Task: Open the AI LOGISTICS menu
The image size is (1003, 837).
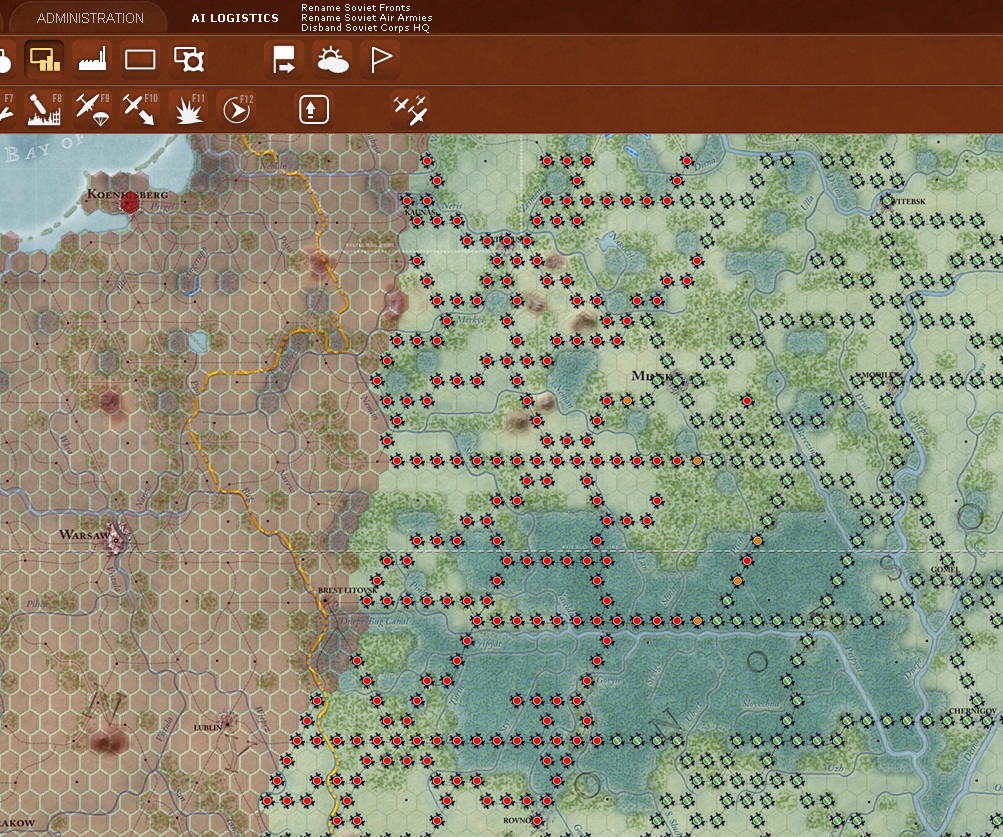Action: [235, 19]
